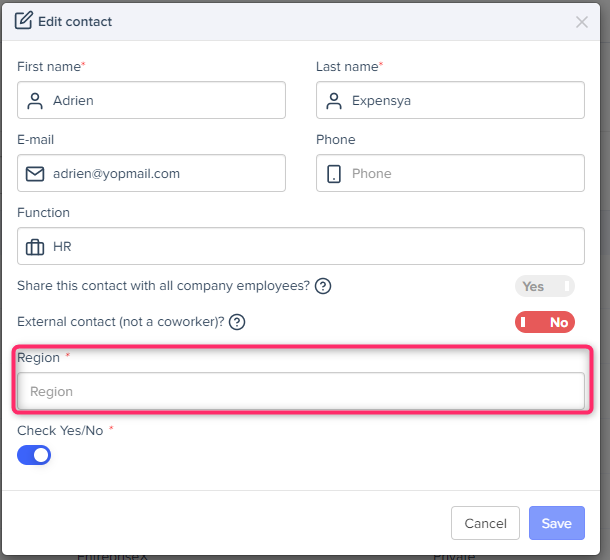This screenshot has height=560, width=610.
Task: Disable the Check Yes/No switch
Action: (34, 455)
